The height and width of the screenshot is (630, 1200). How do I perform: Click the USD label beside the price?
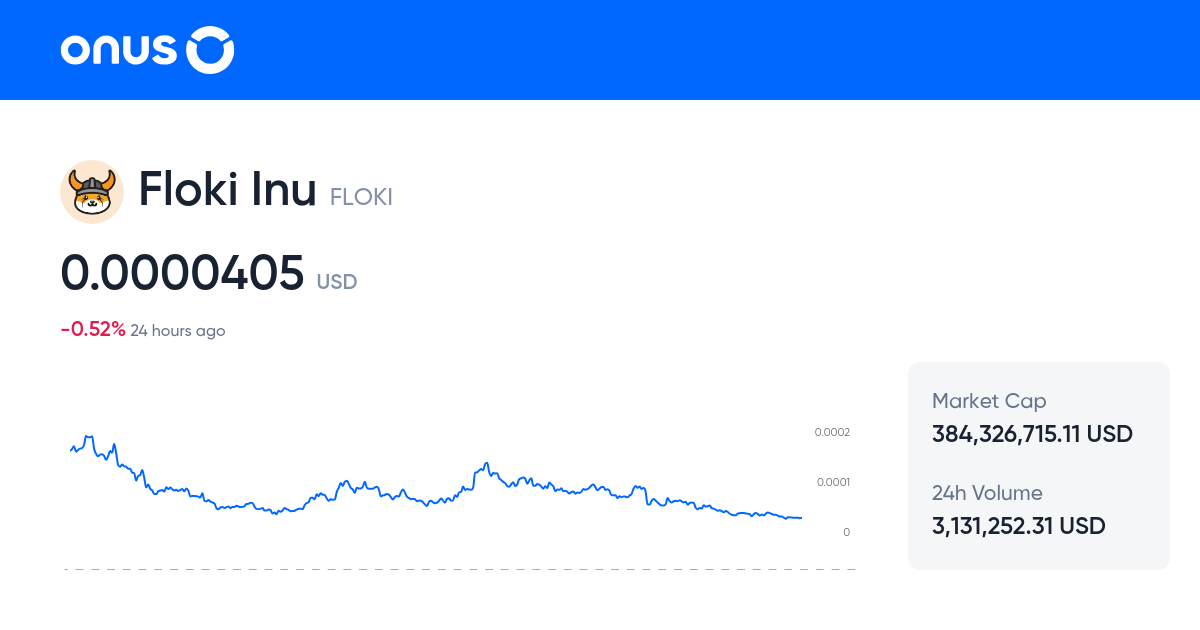tap(337, 282)
